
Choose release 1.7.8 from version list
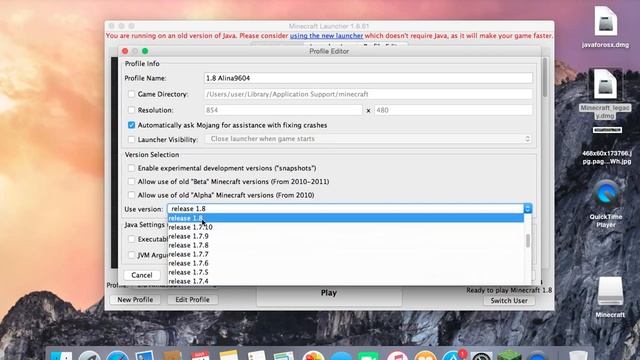[x=346, y=245]
